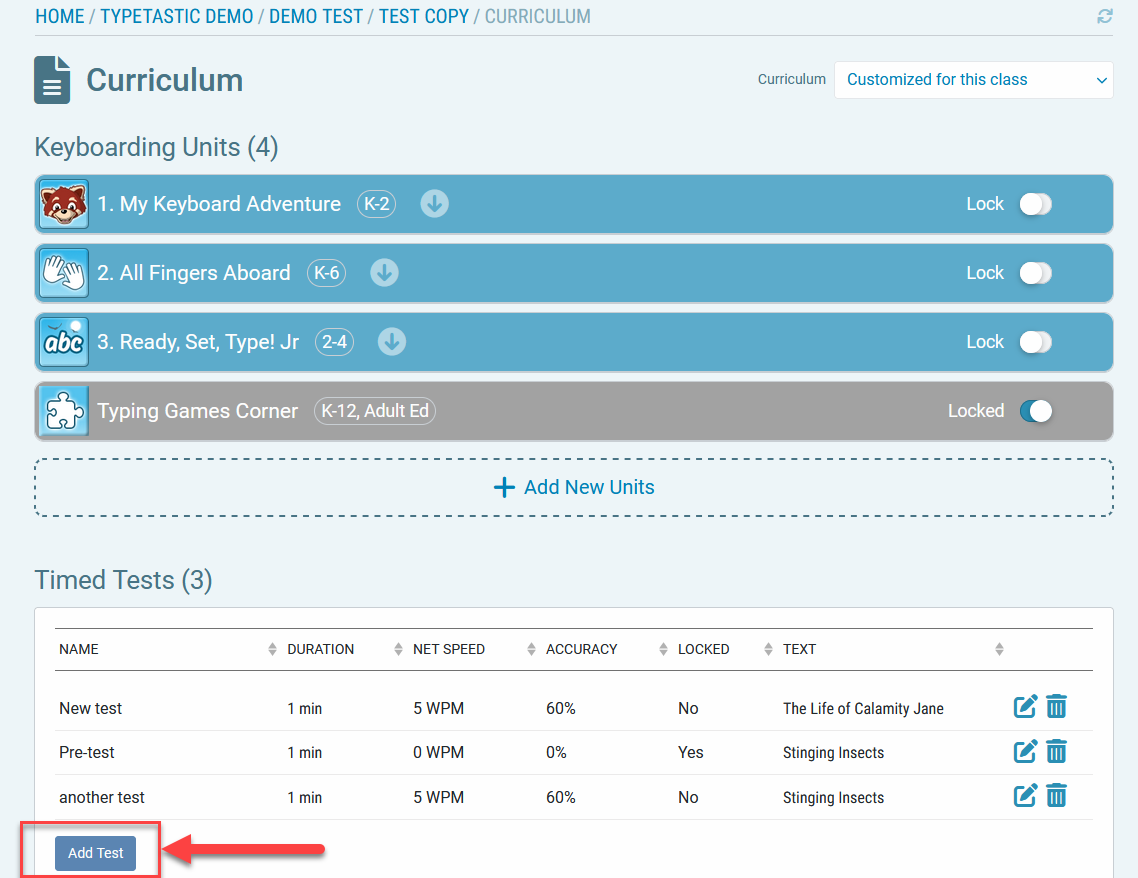1138x878 pixels.
Task: Click the refresh icon in breadcrumb bar
Action: 1104,16
